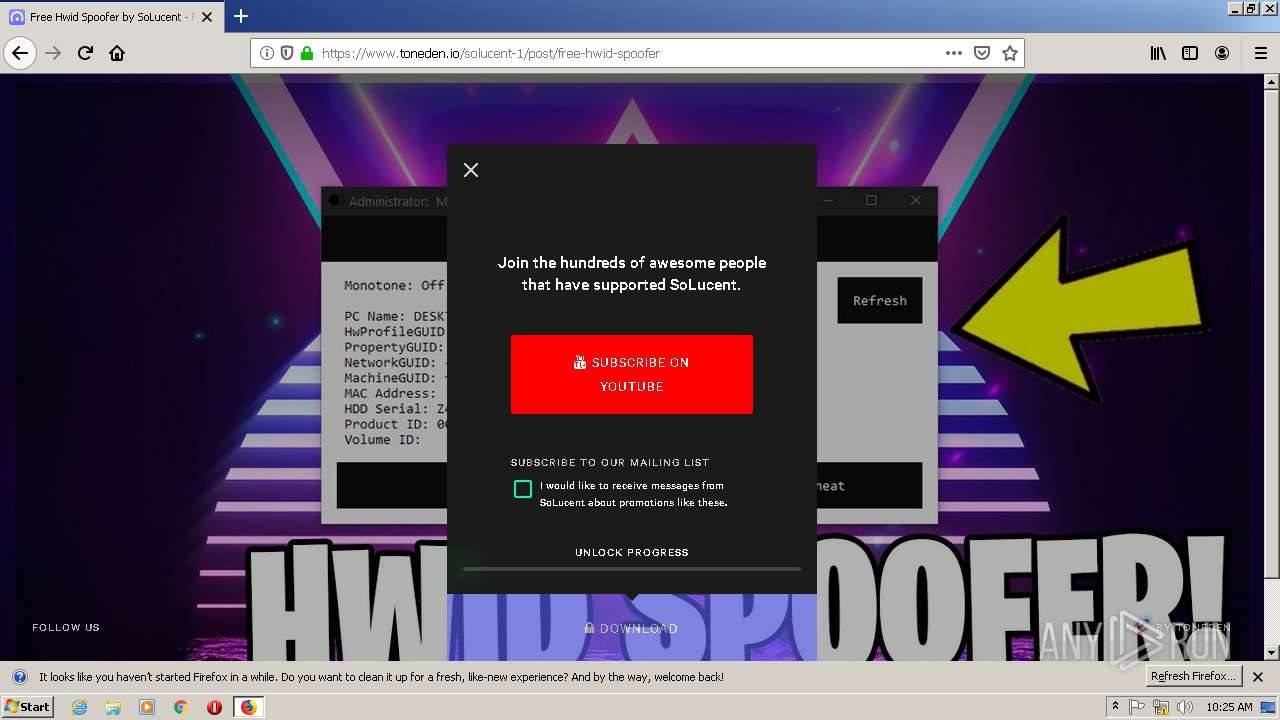
Task: Toggle the sidebar view icon
Action: point(1190,53)
